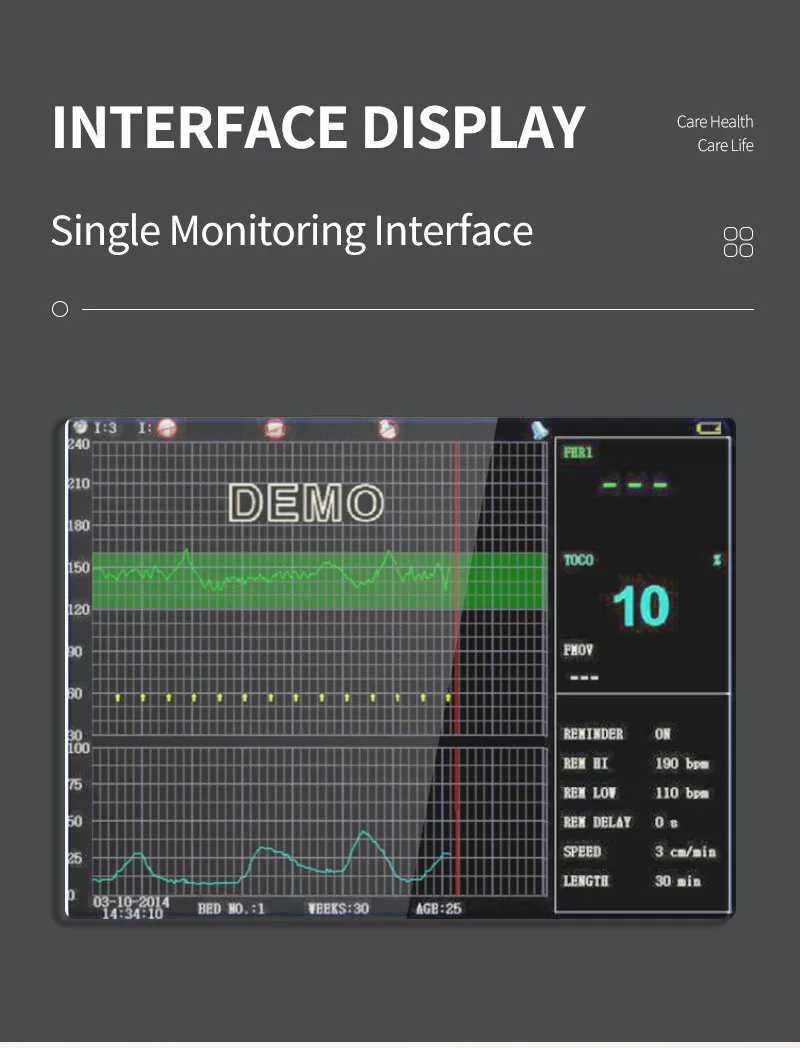Click the muted alarm bell icon
The height and width of the screenshot is (1048, 800).
click(166, 426)
